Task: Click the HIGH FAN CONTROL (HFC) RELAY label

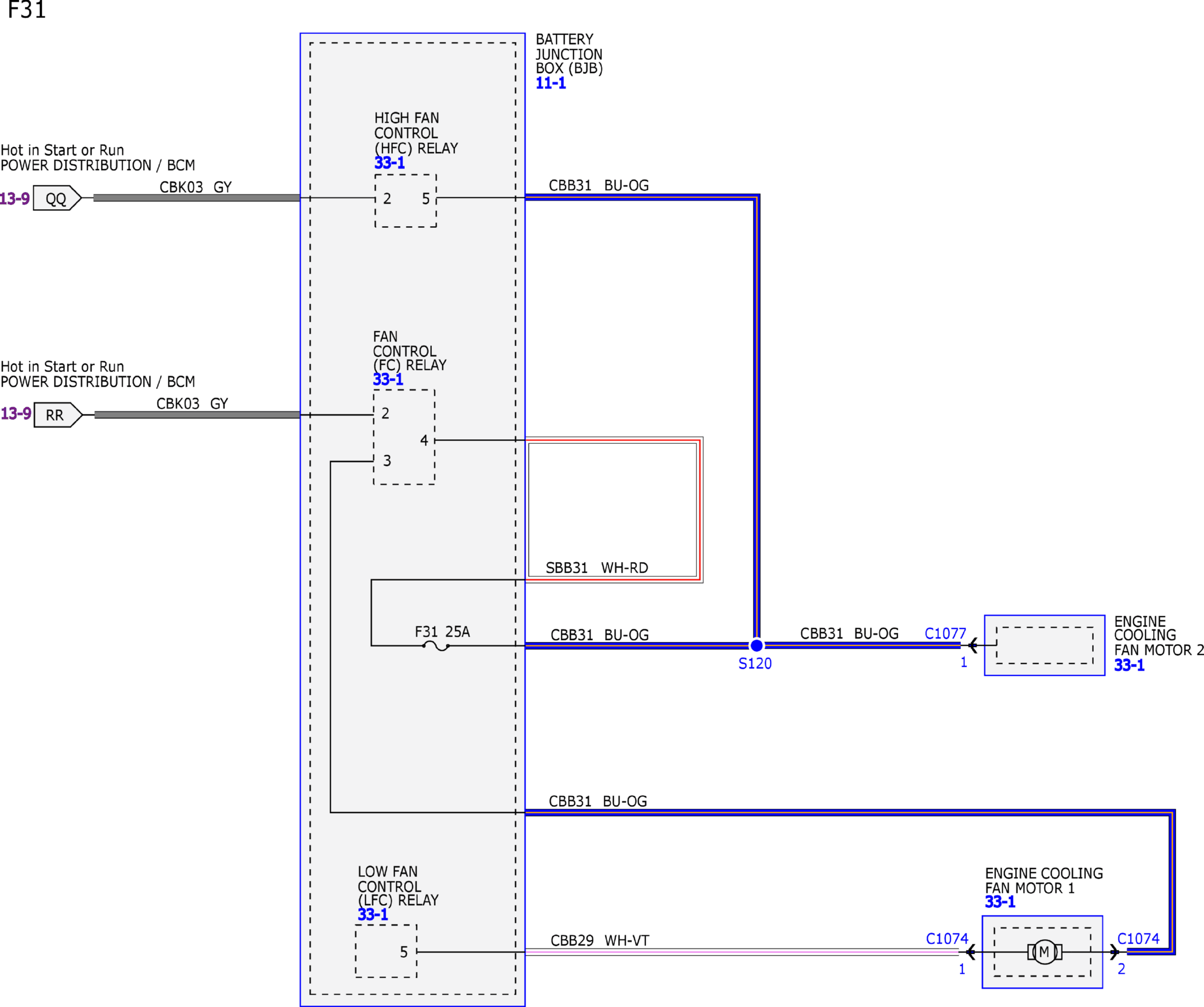Action: pyautogui.click(x=415, y=133)
